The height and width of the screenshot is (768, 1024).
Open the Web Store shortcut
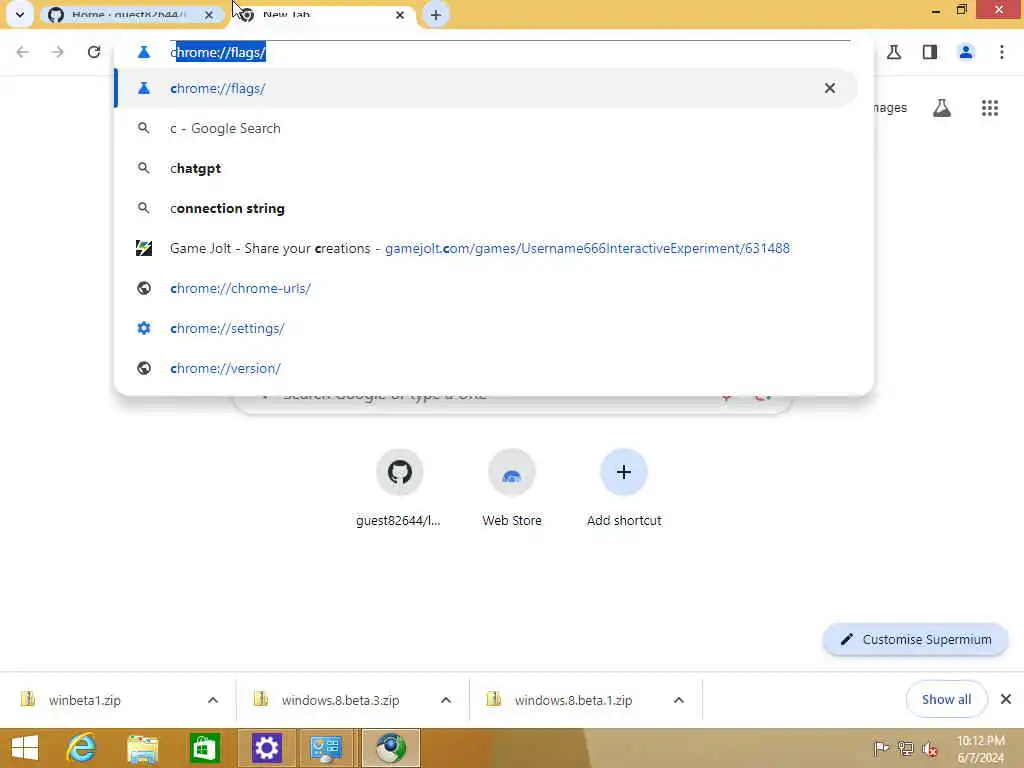[512, 488]
